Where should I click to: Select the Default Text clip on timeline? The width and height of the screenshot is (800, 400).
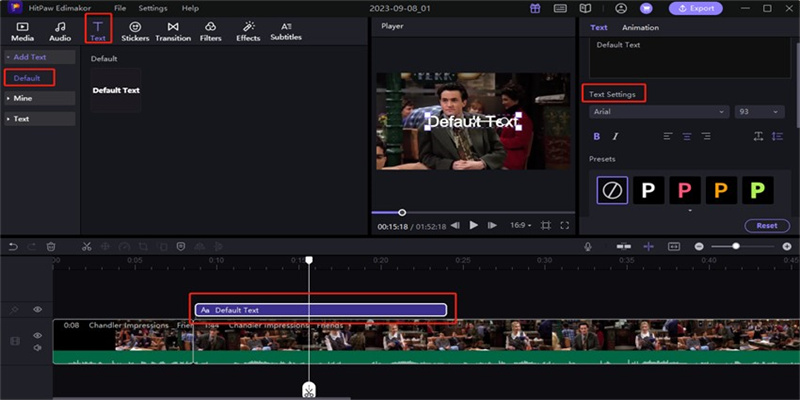pos(320,310)
